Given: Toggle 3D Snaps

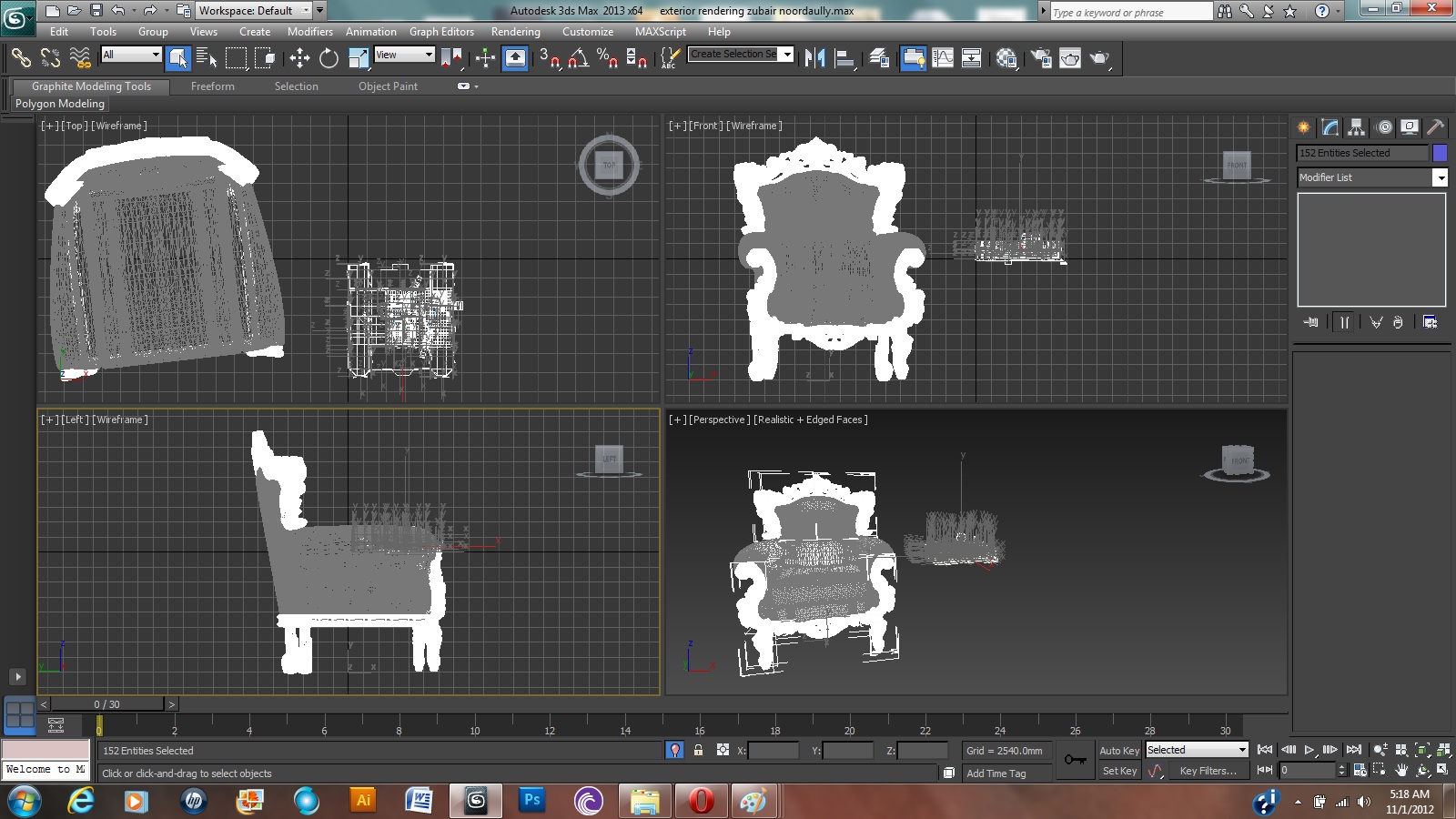Looking at the screenshot, I should pos(549,58).
